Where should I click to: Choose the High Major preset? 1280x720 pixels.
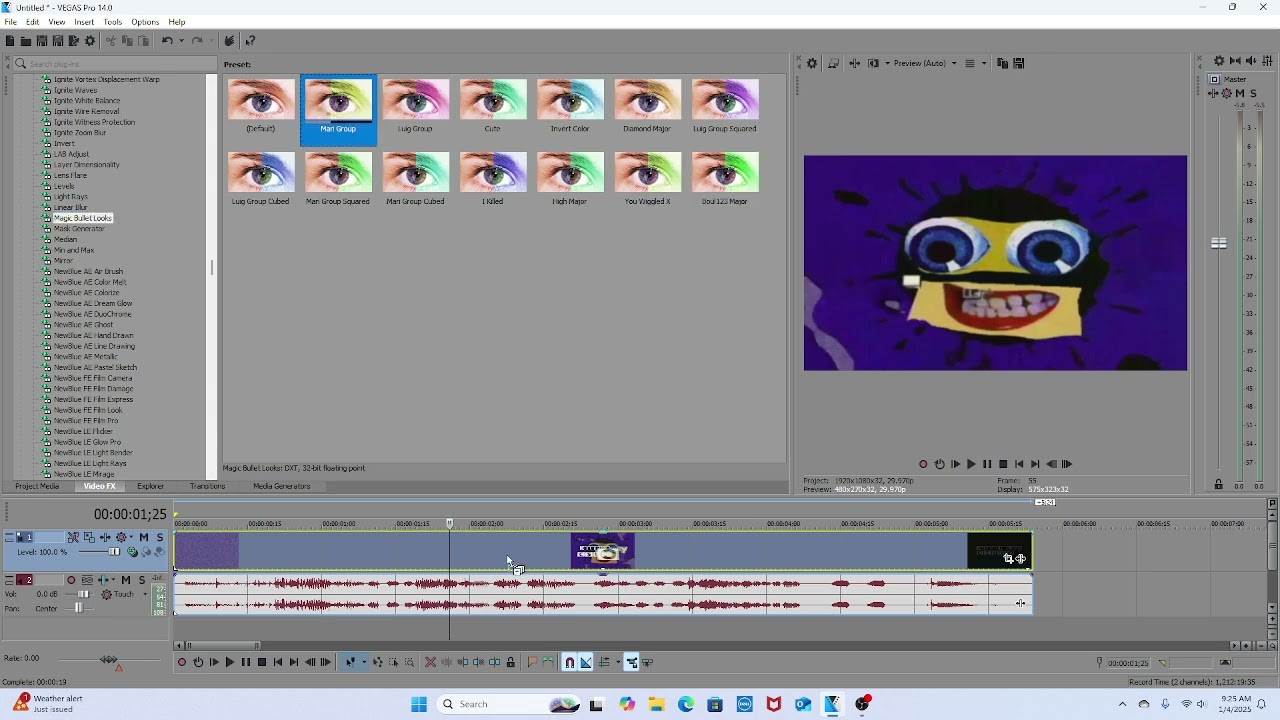[x=570, y=179]
